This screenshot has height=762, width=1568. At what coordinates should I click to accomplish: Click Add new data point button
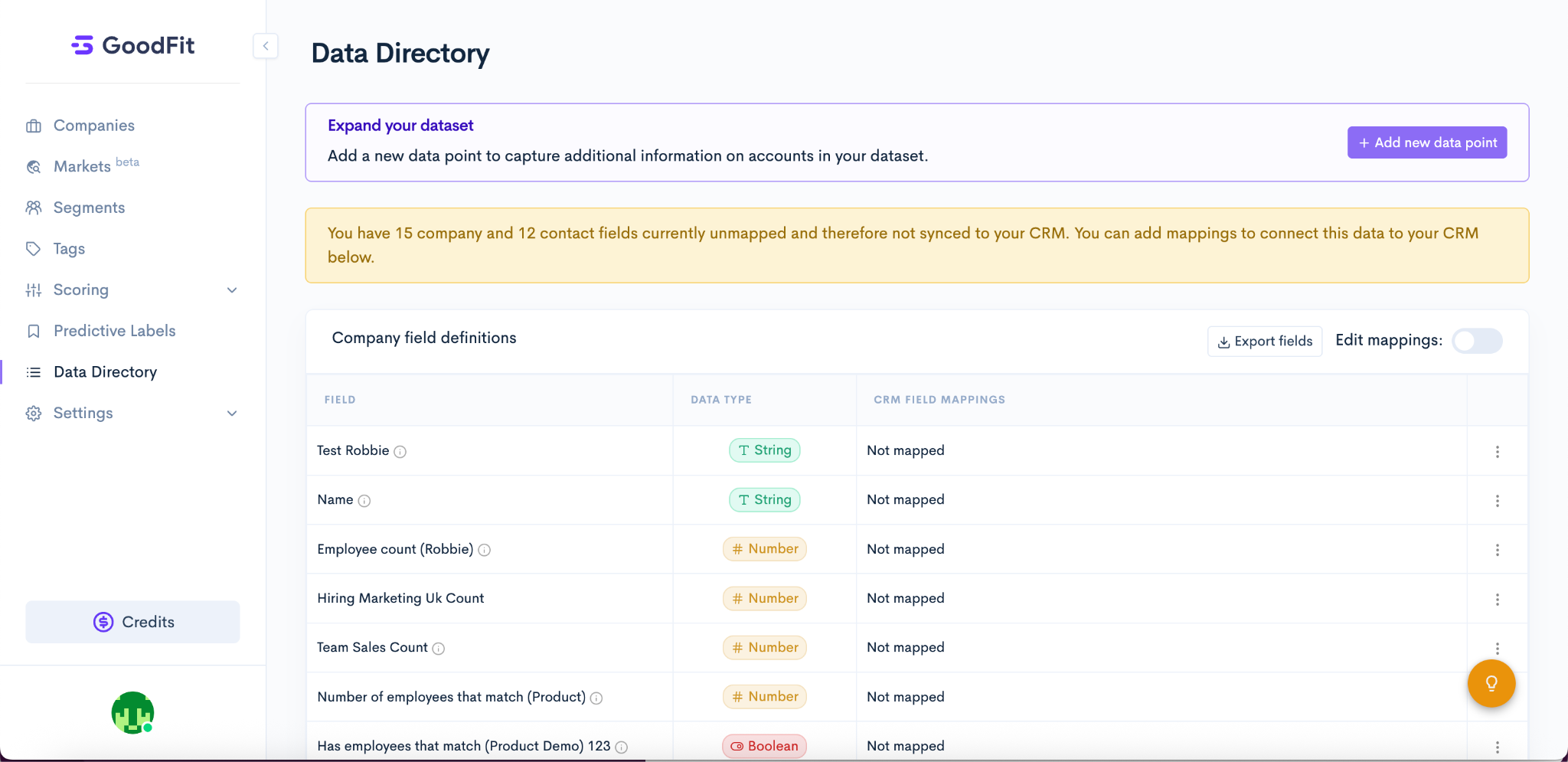click(1426, 142)
